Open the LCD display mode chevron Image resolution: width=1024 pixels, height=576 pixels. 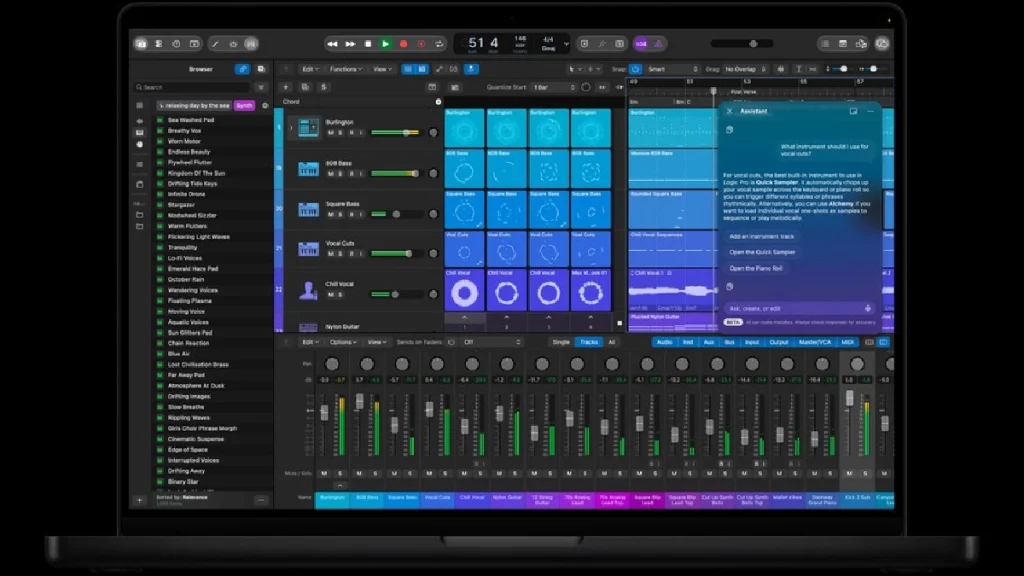coord(566,44)
